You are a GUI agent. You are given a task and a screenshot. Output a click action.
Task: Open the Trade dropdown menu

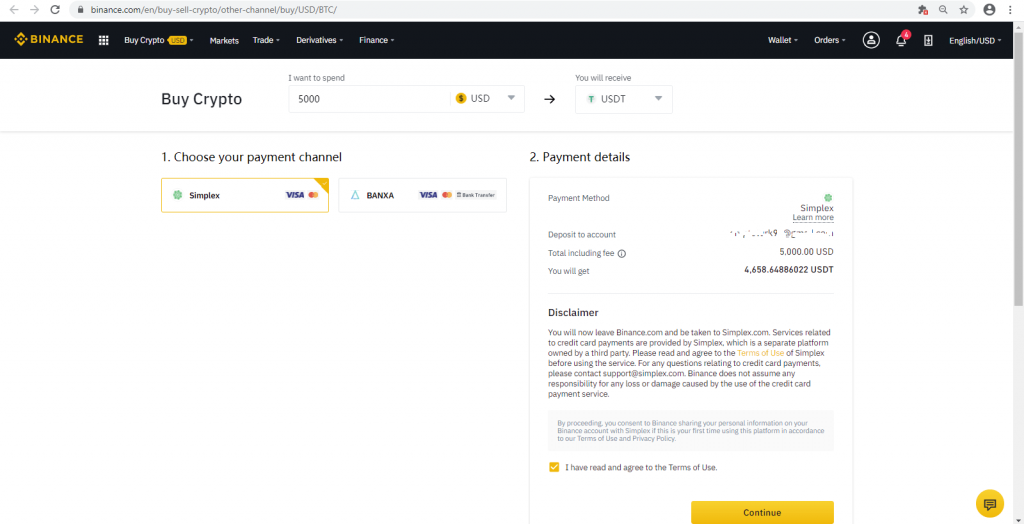[x=266, y=41]
